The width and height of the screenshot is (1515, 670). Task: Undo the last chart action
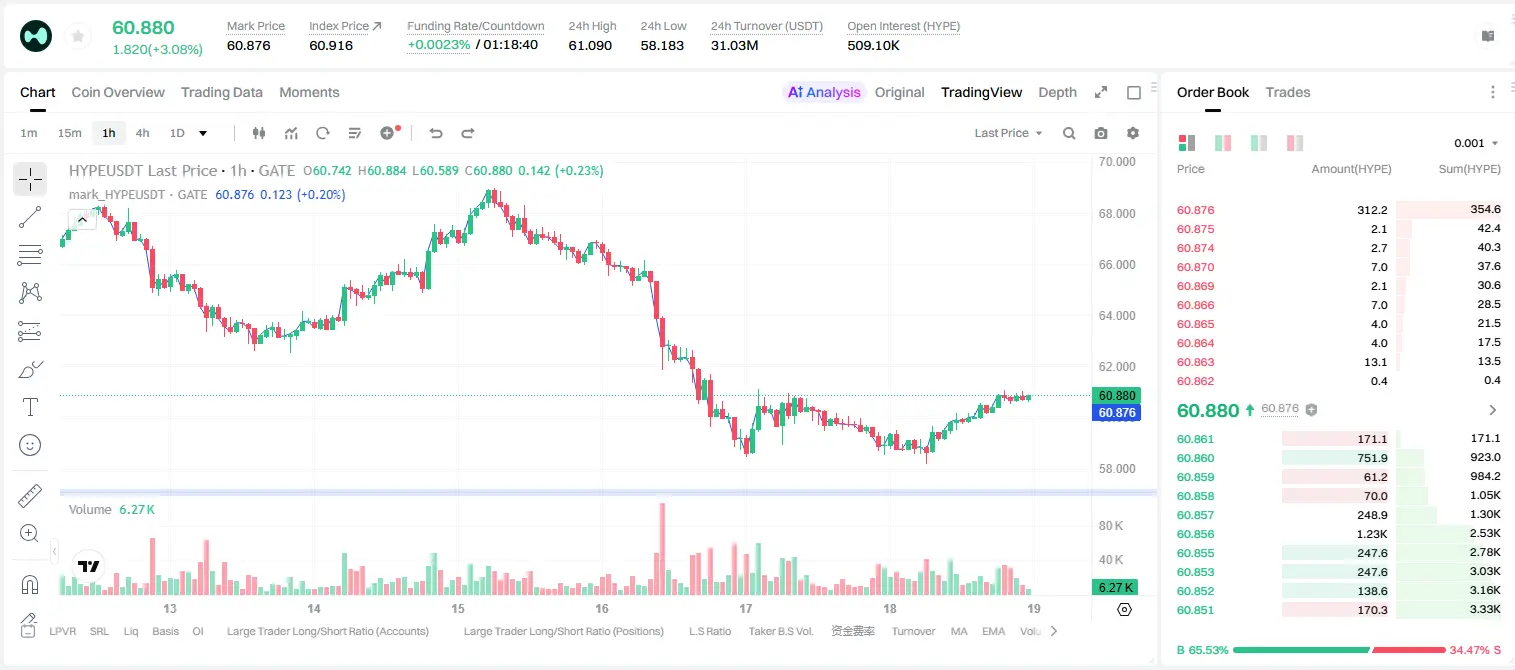435,133
